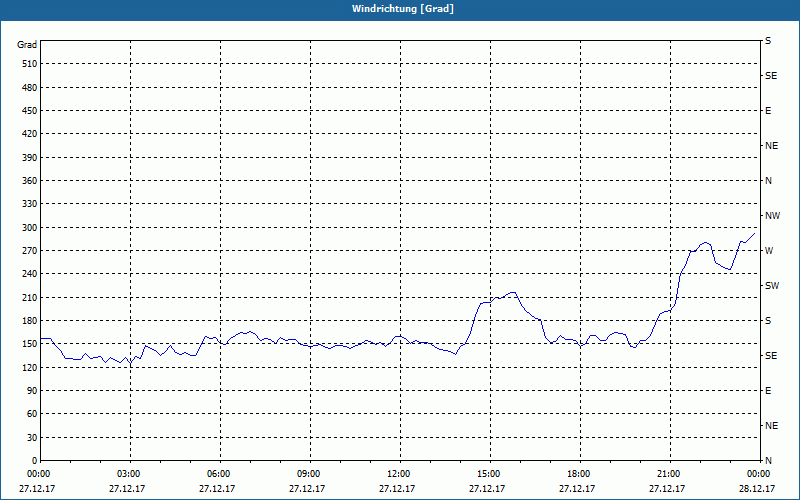Click the 360 degree axis label
The width and height of the screenshot is (800, 500).
click(30, 181)
